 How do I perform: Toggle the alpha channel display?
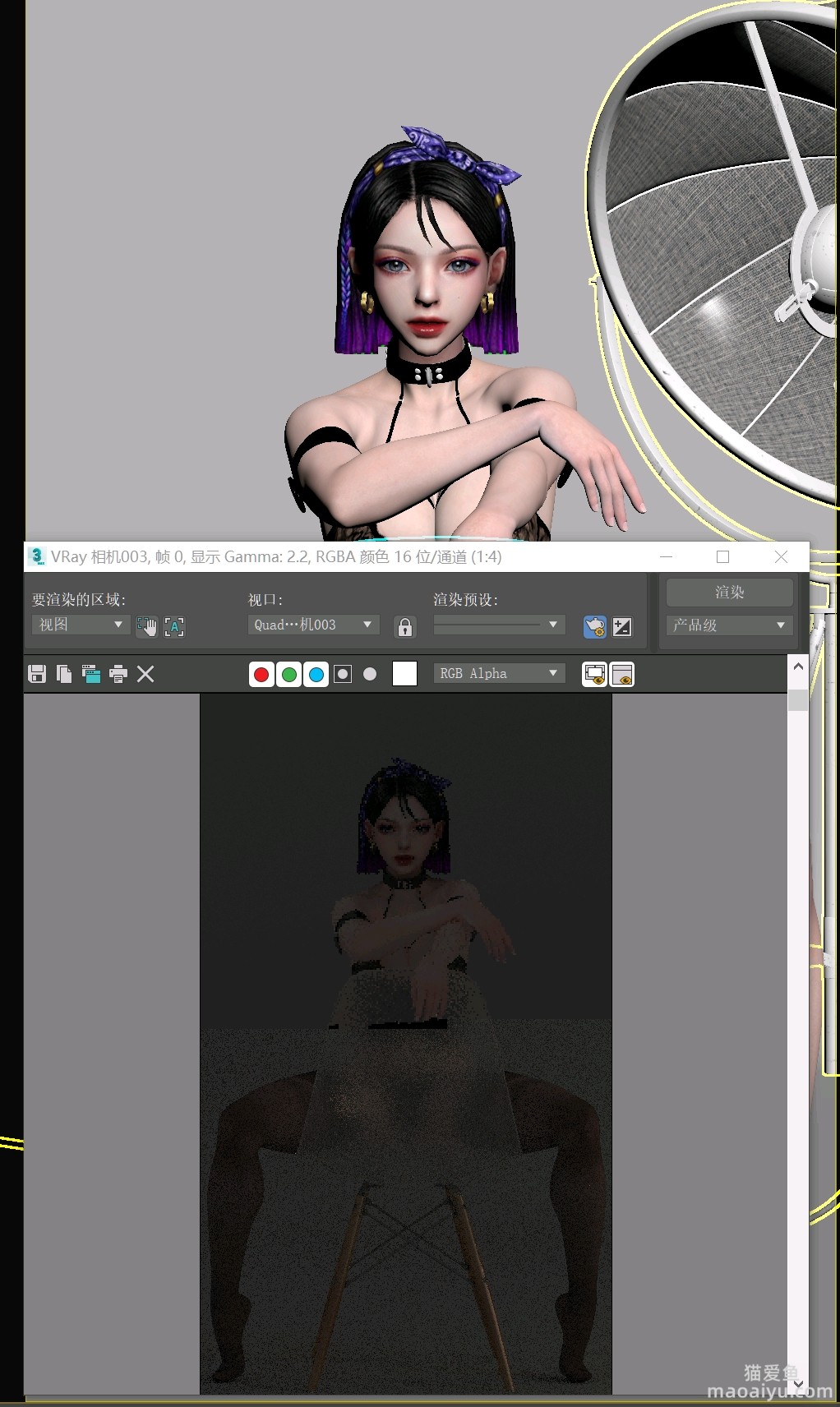343,674
